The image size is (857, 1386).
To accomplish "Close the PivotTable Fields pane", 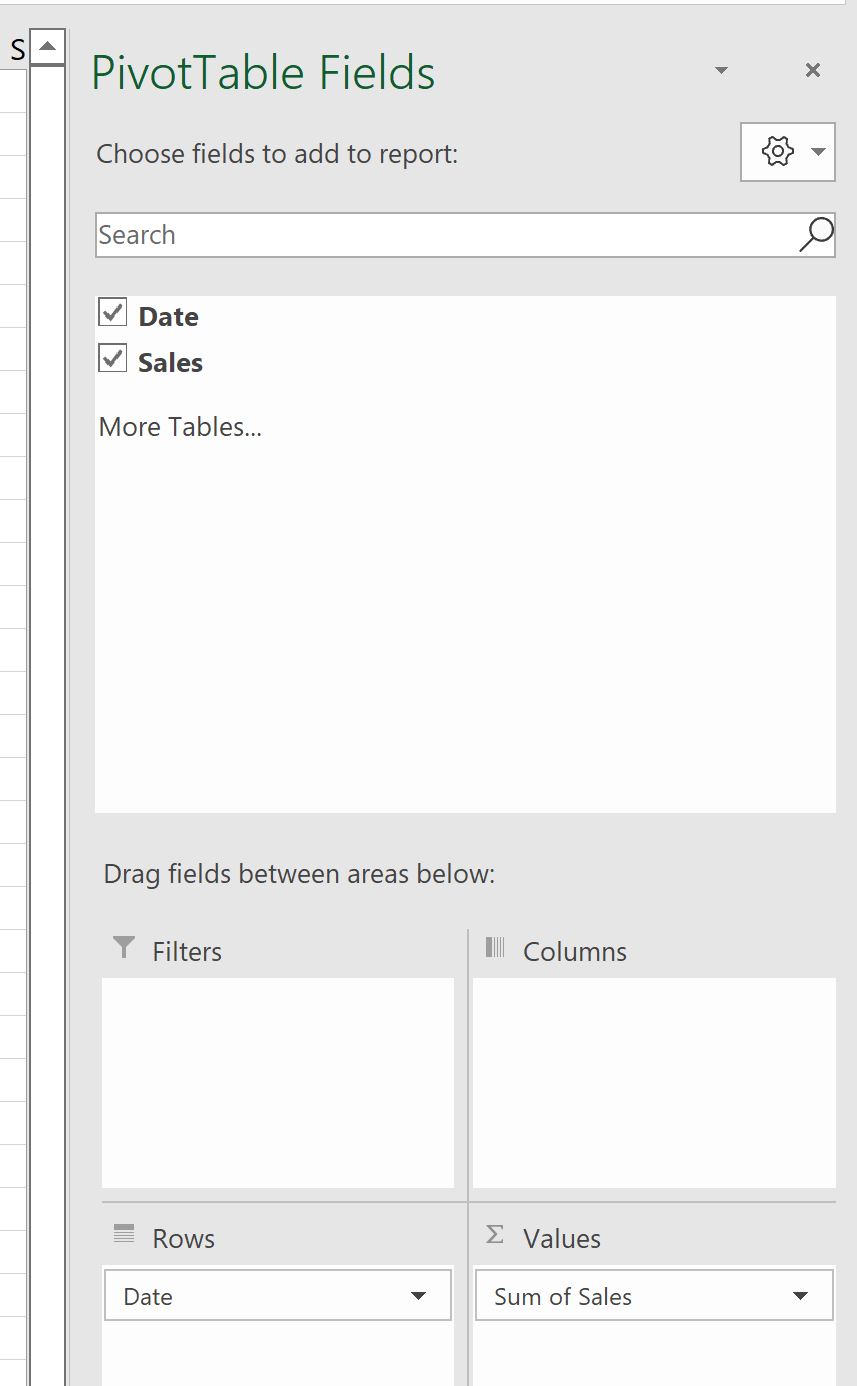I will (813, 70).
